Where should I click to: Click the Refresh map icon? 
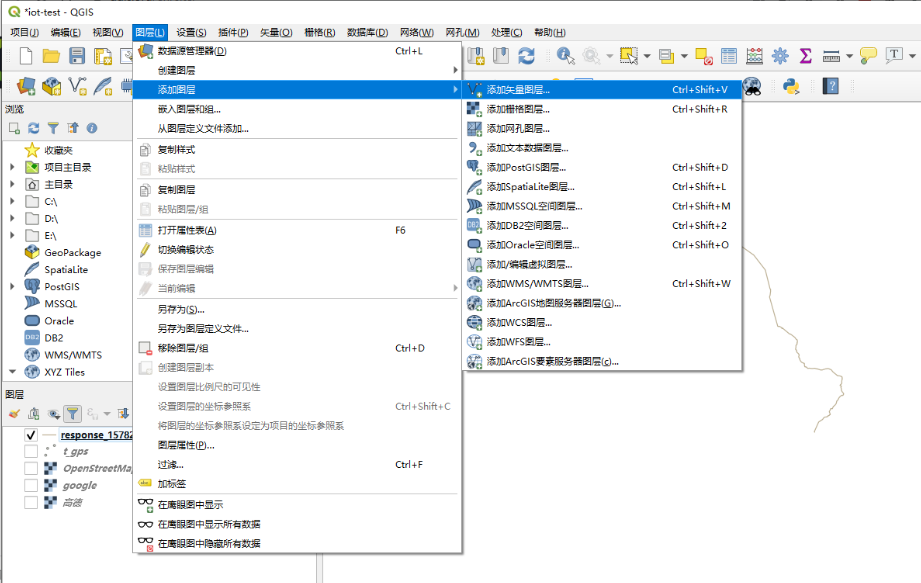point(526,56)
